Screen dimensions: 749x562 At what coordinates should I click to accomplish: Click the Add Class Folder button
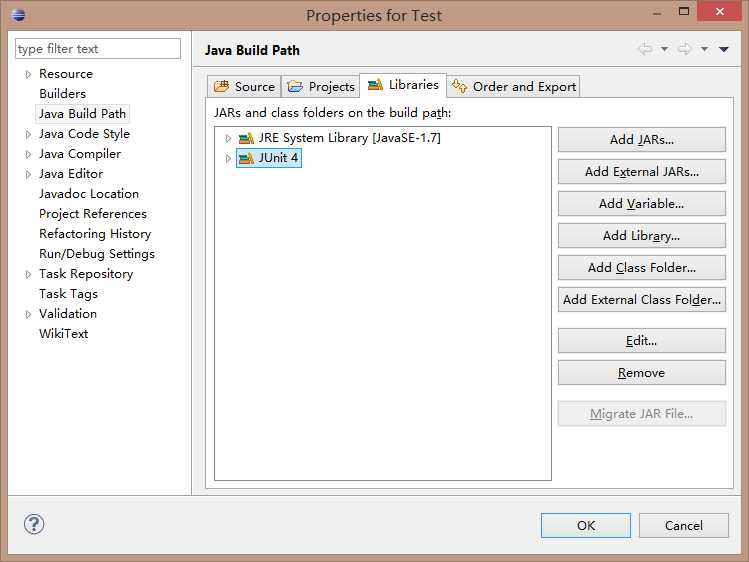point(642,267)
